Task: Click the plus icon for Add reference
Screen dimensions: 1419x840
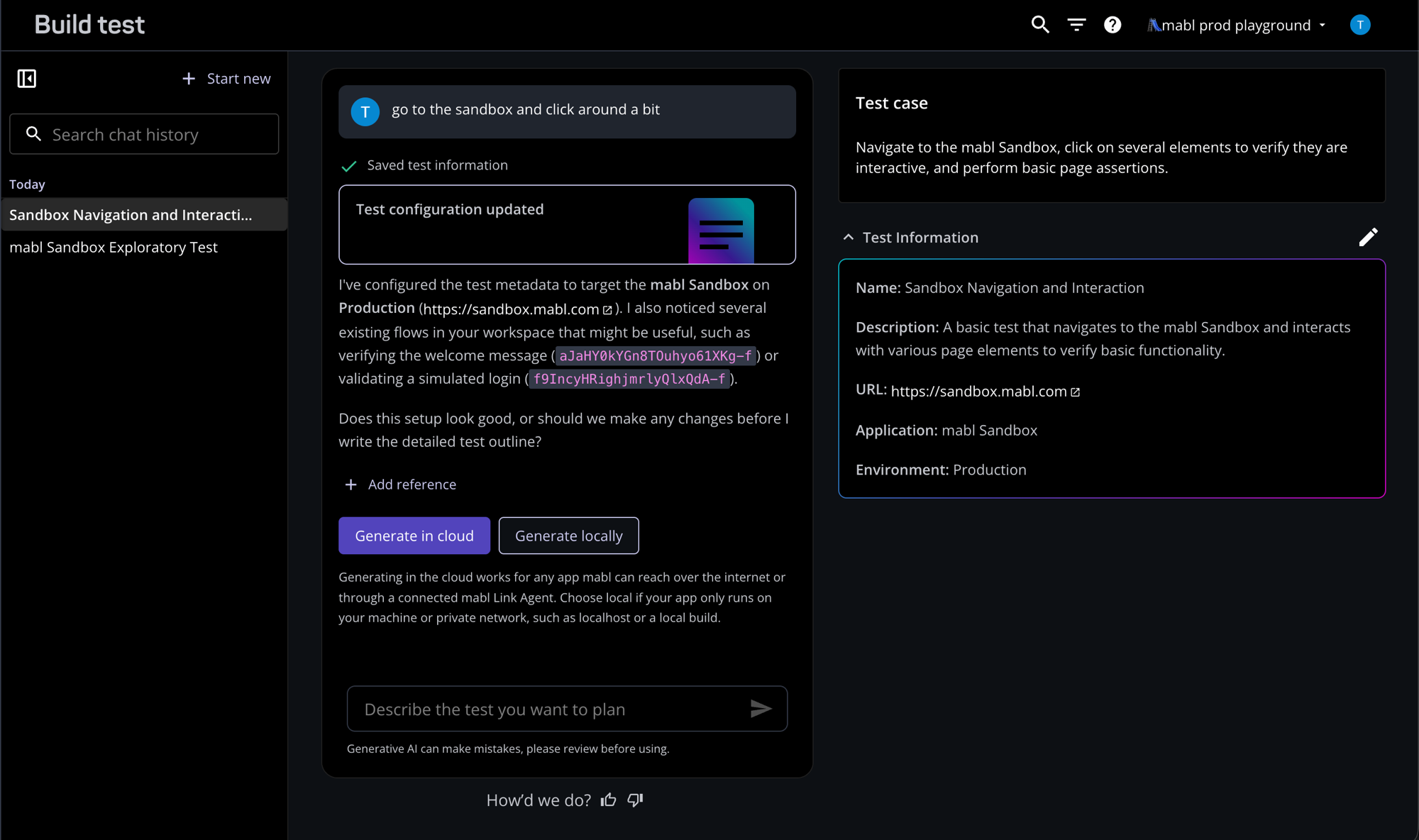Action: coord(350,485)
